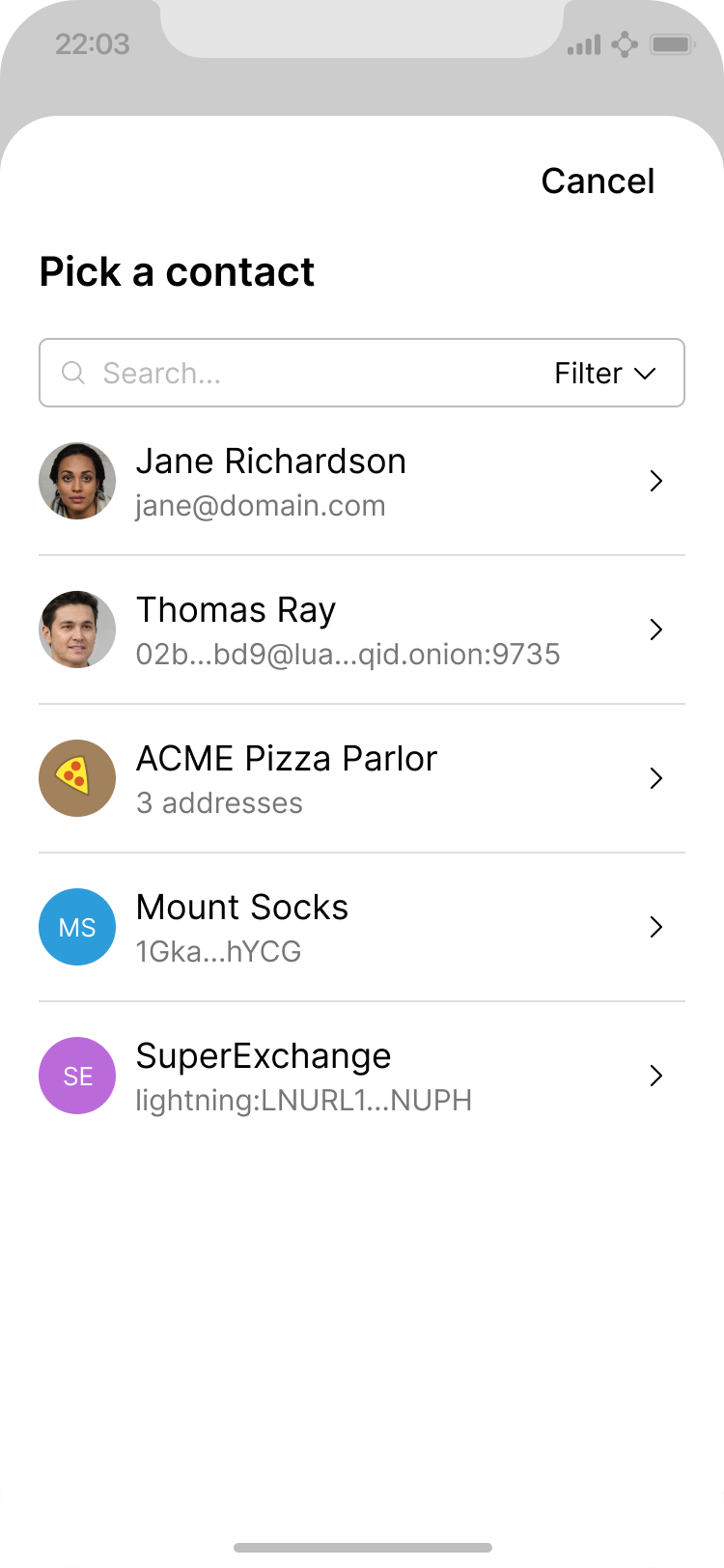The image size is (724, 1568).
Task: Expand Jane Richardson's chevron arrow
Action: click(656, 481)
